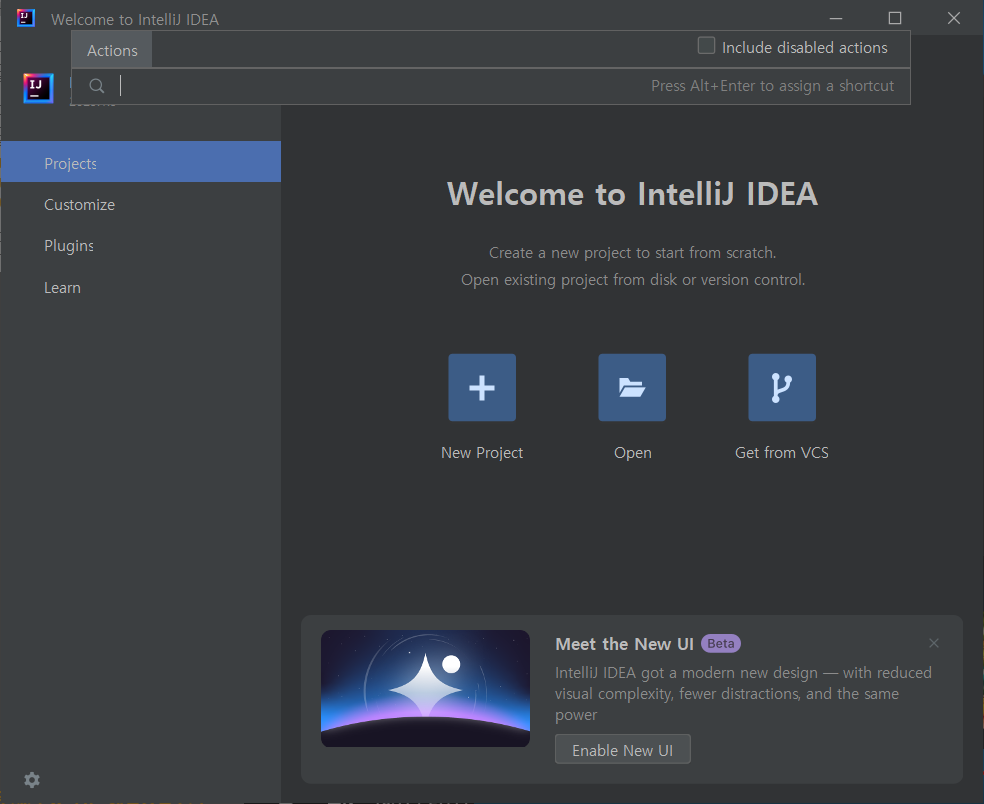The image size is (984, 804).
Task: Click the Enable New UI button
Action: pyautogui.click(x=623, y=749)
